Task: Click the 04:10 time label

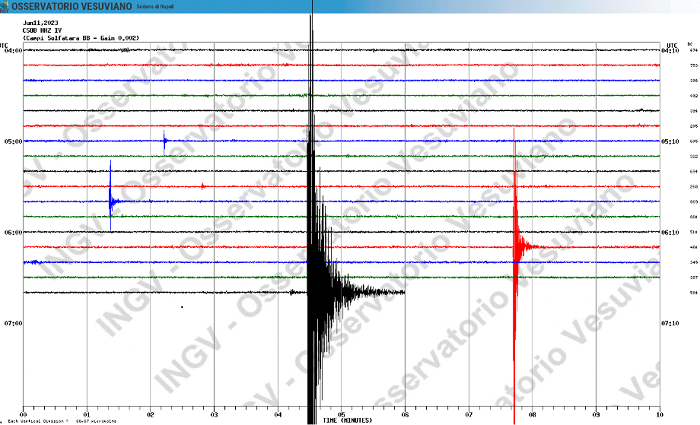Action: pos(670,51)
